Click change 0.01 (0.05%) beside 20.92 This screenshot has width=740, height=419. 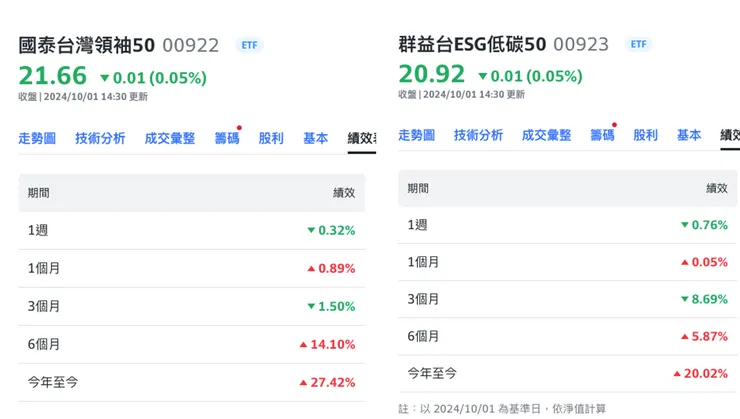(x=530, y=76)
